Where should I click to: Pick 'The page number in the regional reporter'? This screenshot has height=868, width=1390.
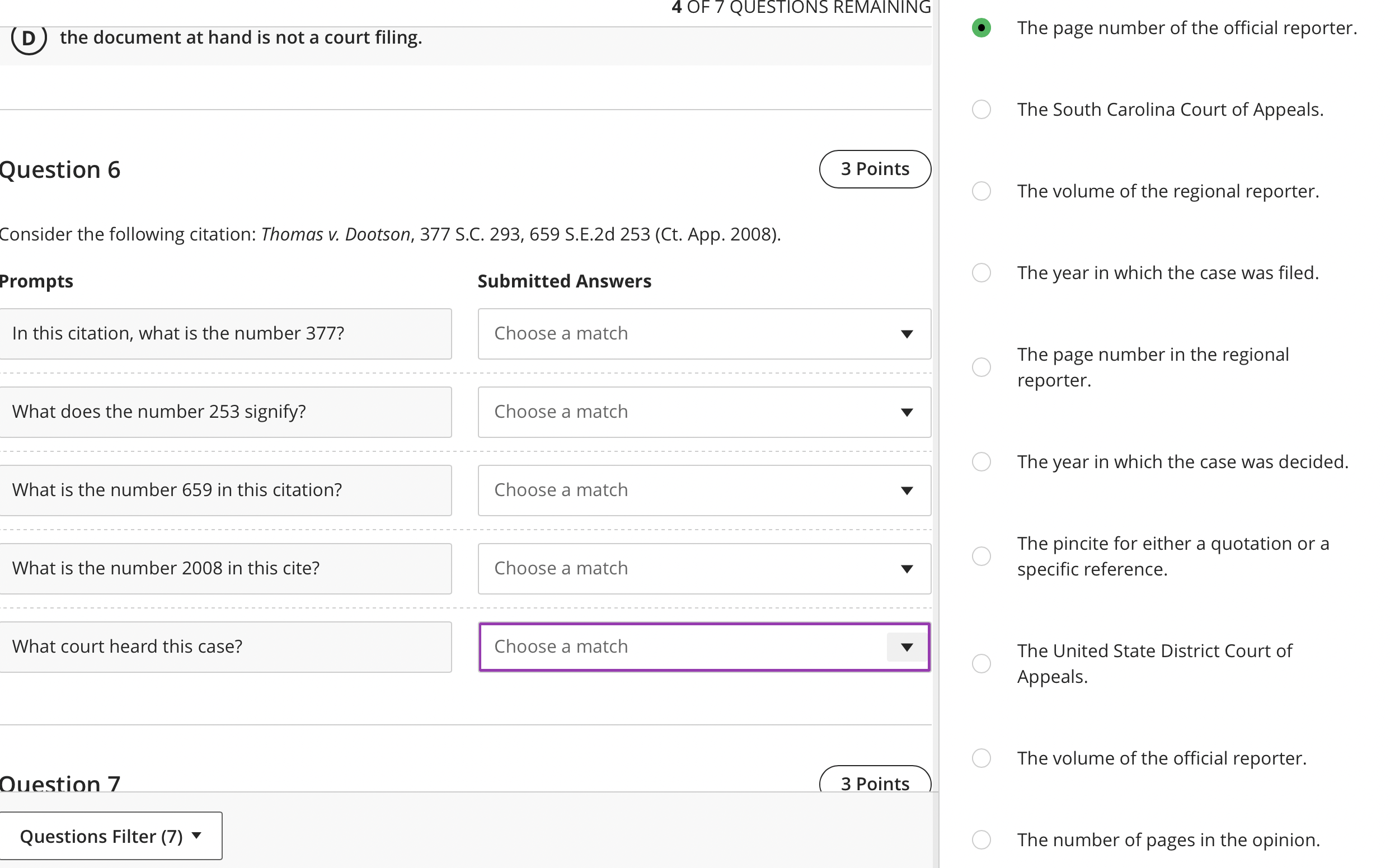[x=981, y=367]
